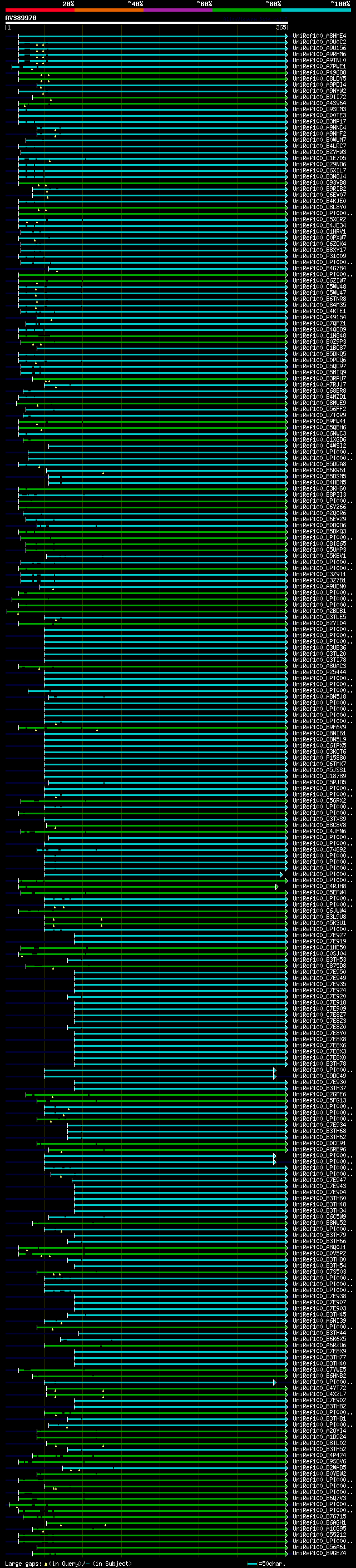Select label UniRef100_B7G715
356x1568 pixels.
click(x=319, y=1516)
